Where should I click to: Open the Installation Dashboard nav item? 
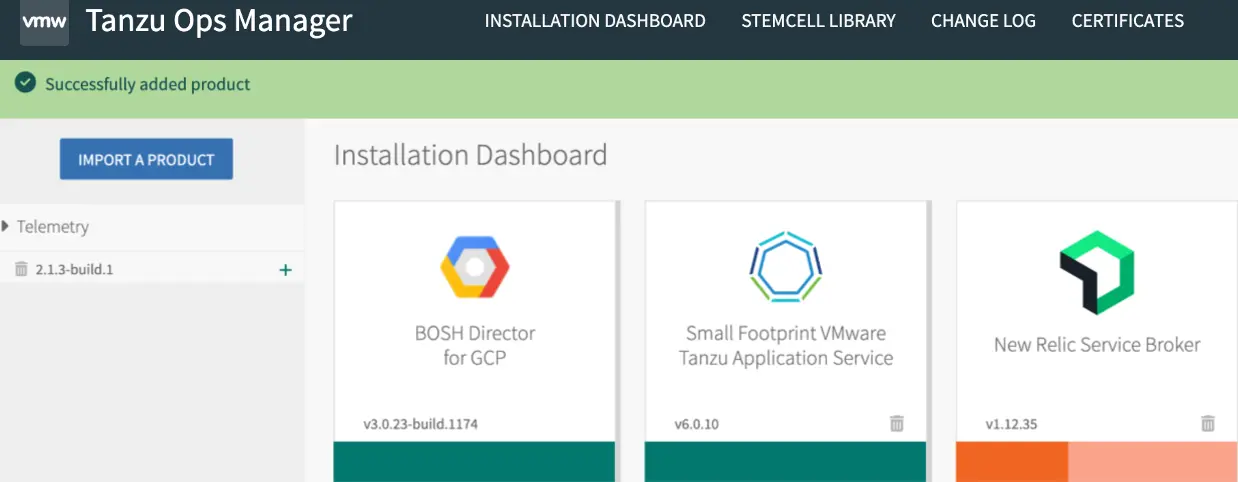click(595, 21)
